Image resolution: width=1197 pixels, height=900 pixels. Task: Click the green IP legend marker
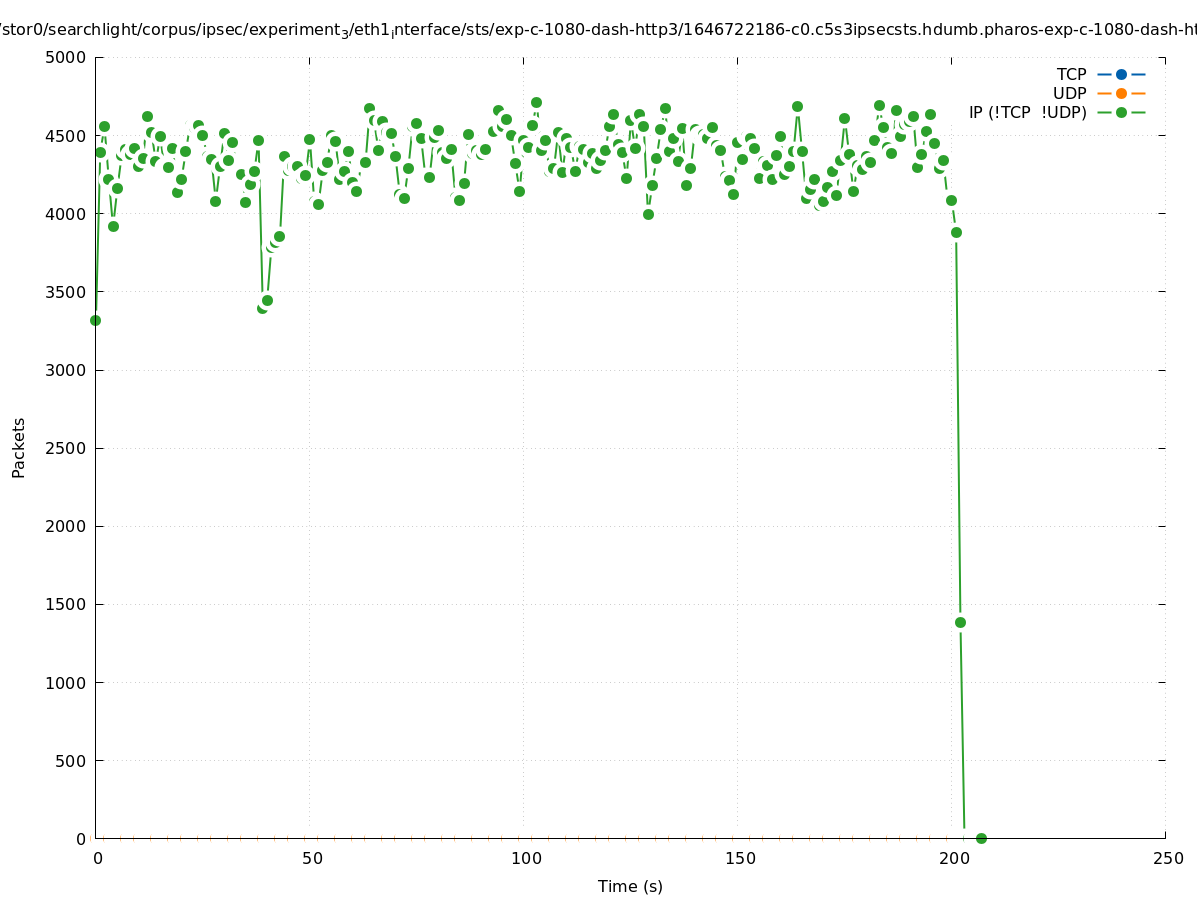click(1121, 112)
